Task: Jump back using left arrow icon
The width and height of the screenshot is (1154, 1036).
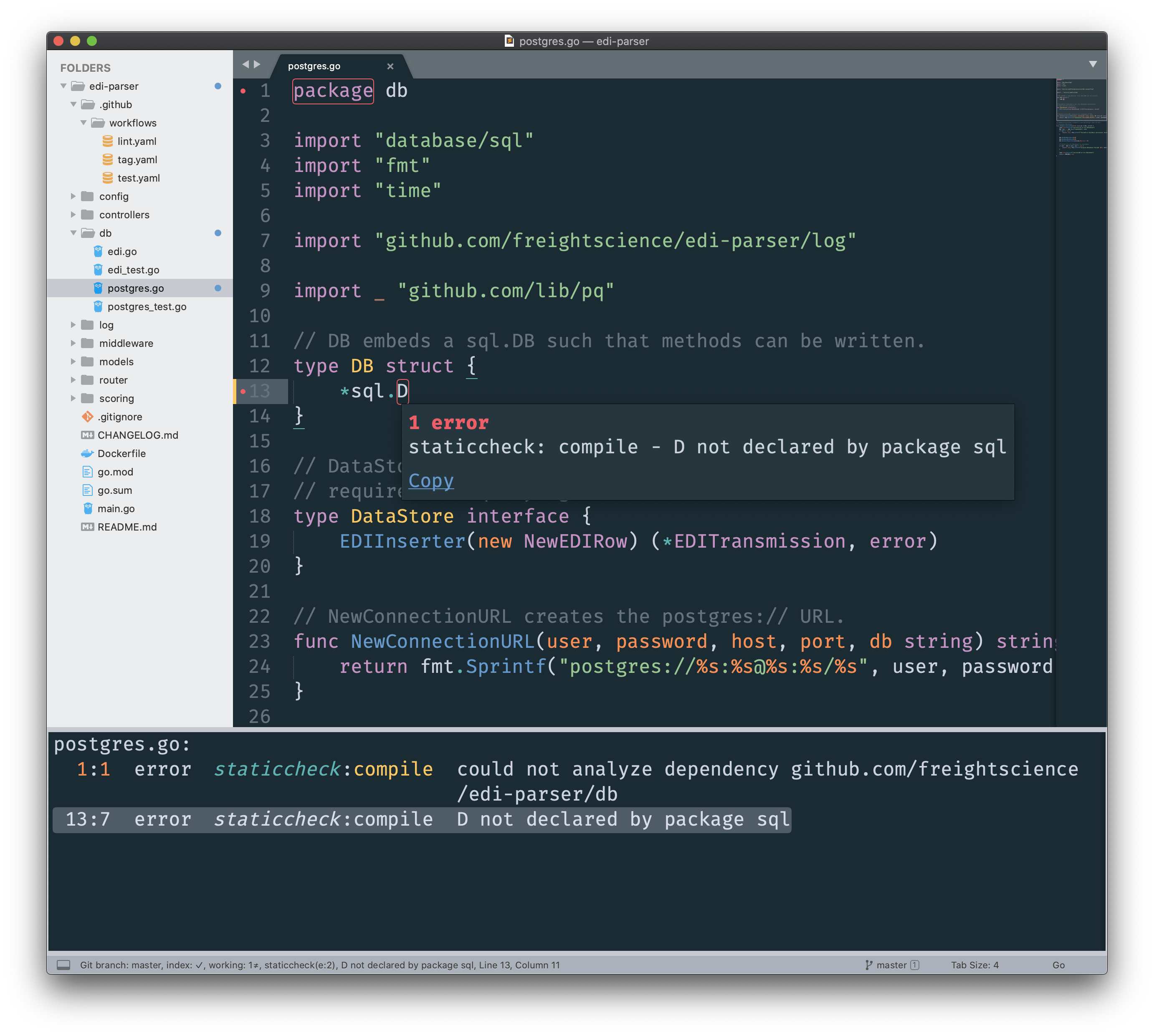Action: tap(245, 64)
